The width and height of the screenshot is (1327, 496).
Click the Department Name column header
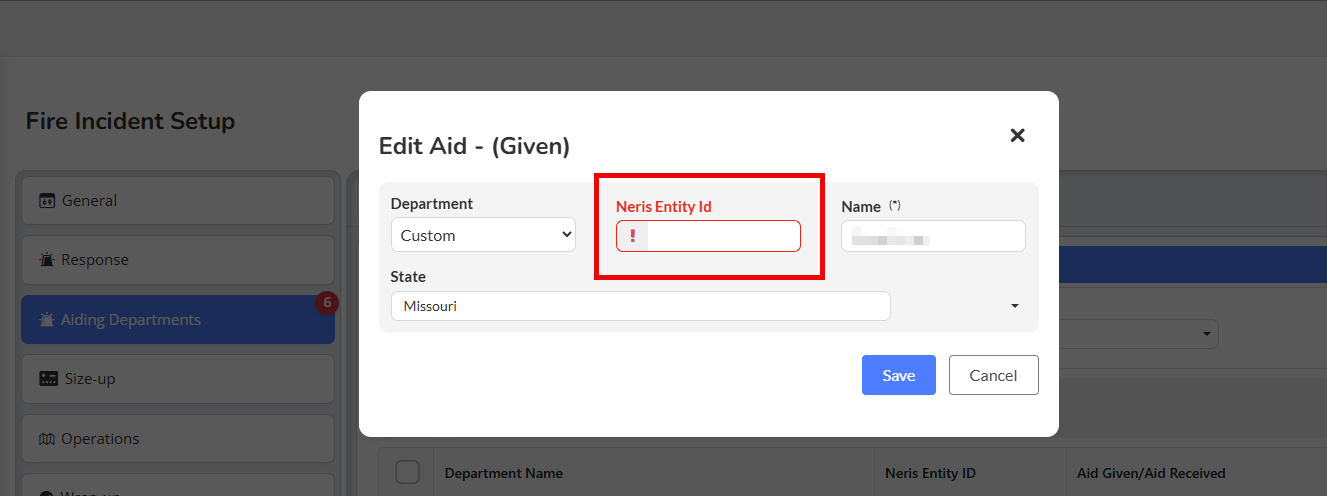click(504, 473)
